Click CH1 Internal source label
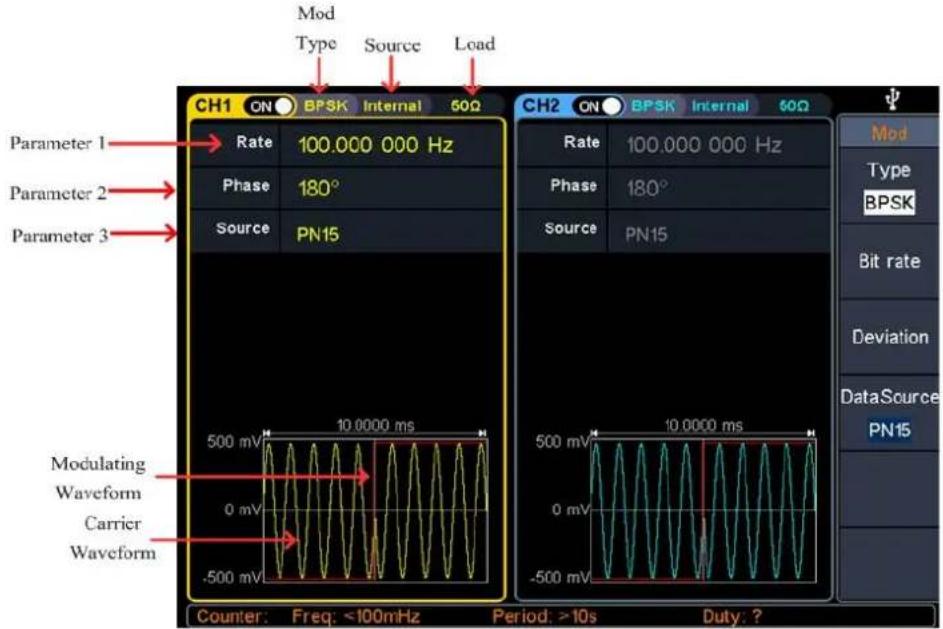This screenshot has width=943, height=629. point(392,106)
